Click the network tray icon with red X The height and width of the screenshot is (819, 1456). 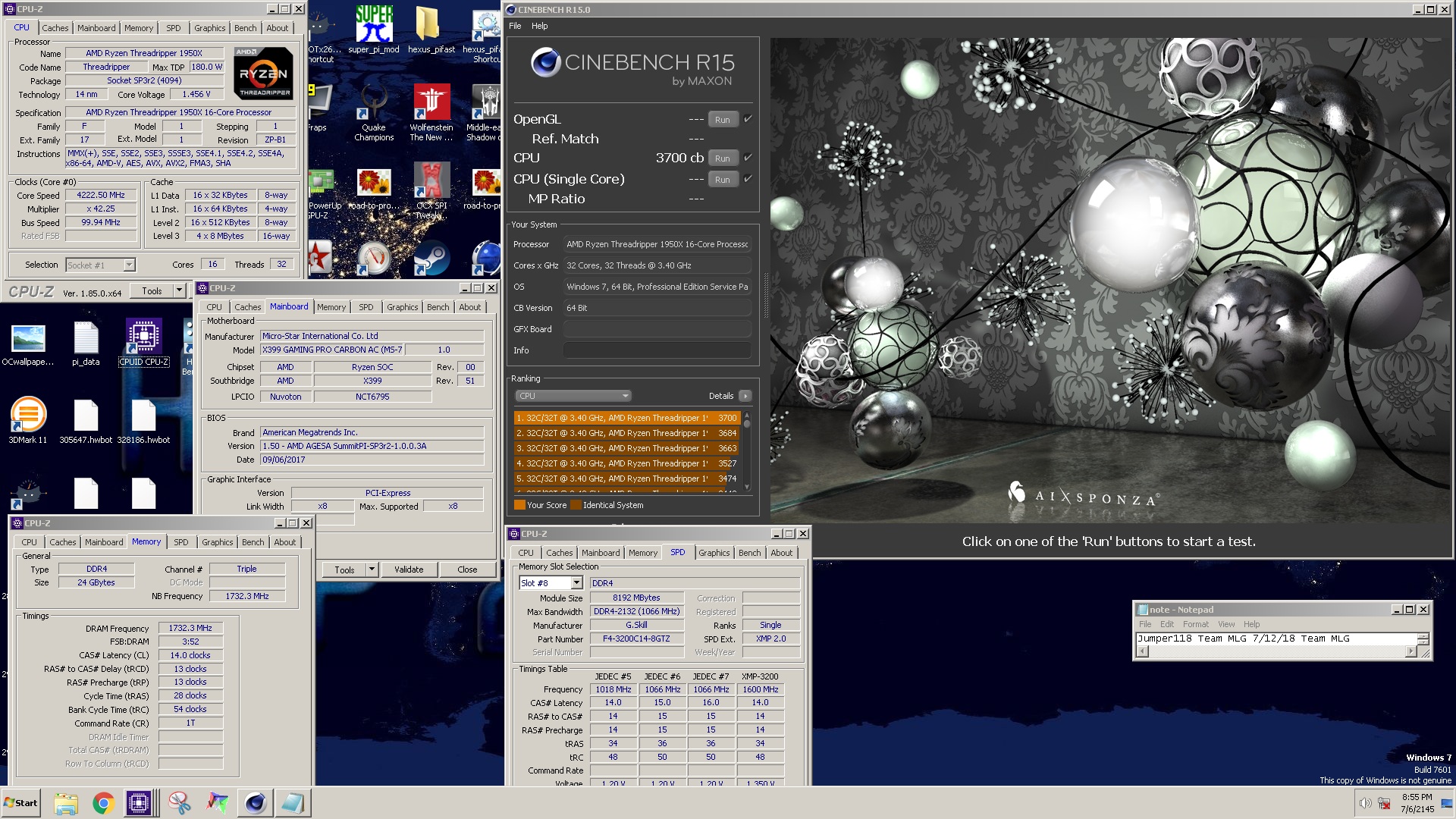(x=1384, y=803)
